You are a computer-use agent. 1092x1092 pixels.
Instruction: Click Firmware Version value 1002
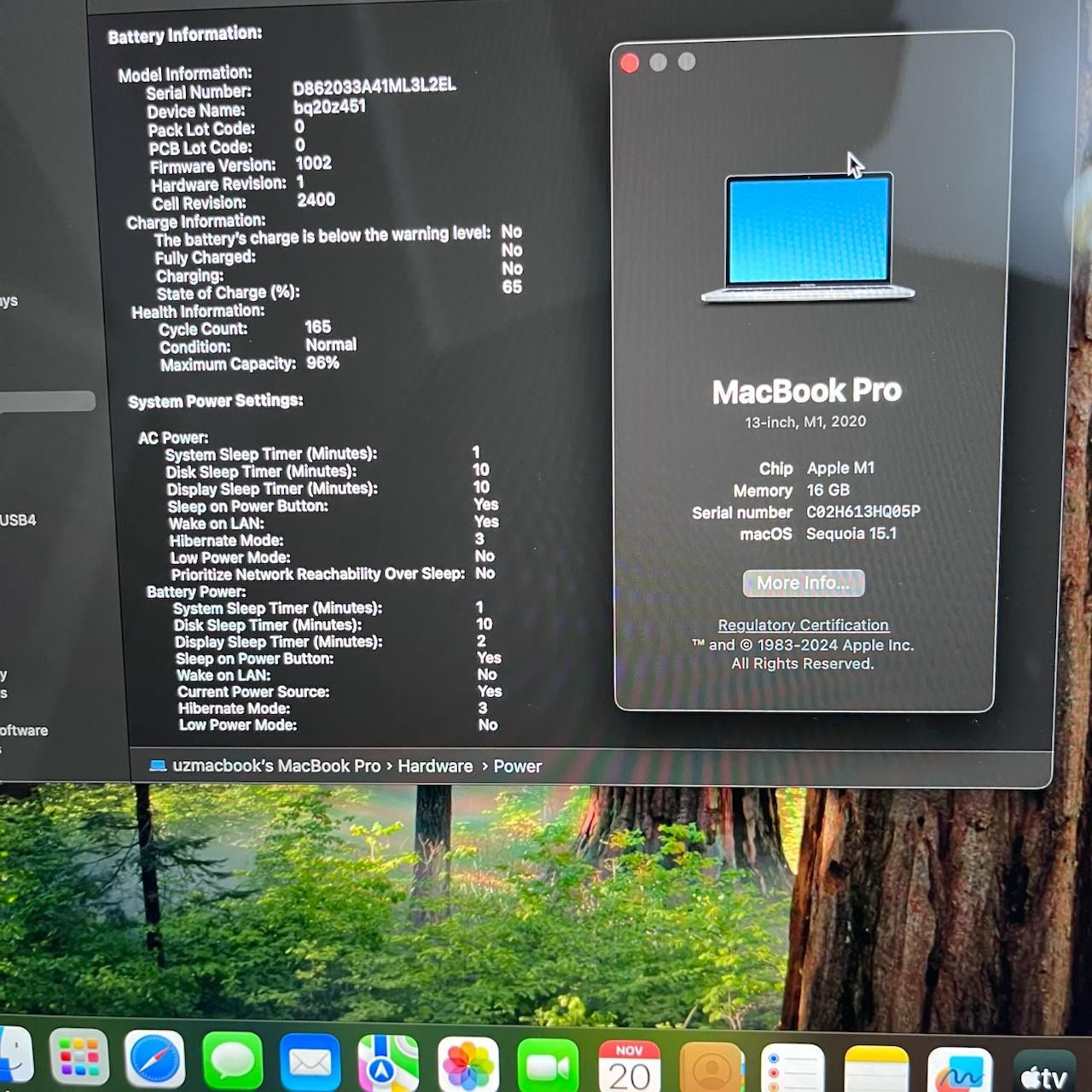(314, 163)
